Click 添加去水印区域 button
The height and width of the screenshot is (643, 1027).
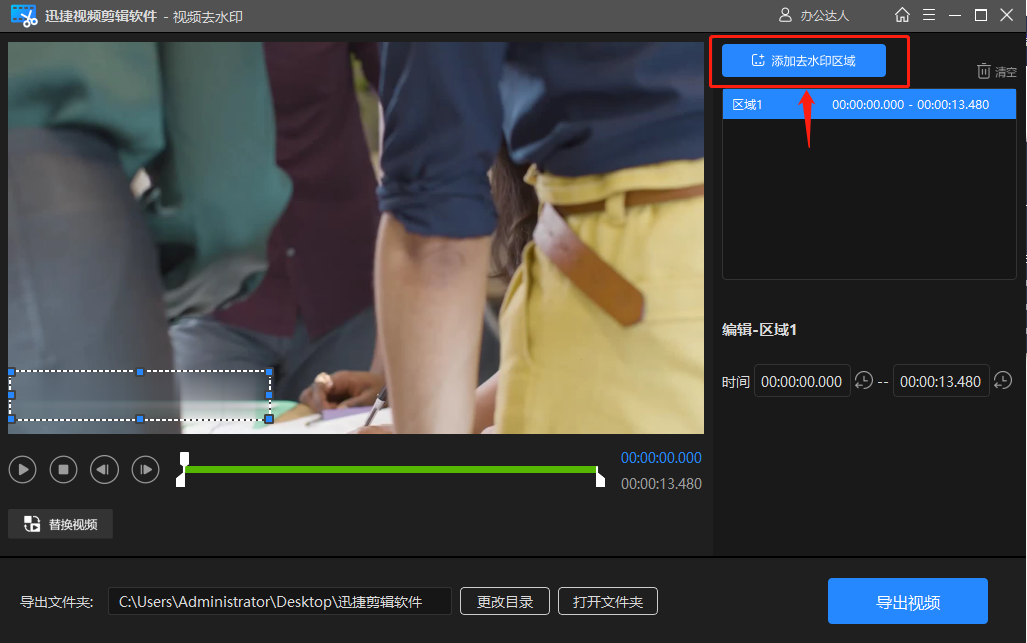pyautogui.click(x=804, y=61)
